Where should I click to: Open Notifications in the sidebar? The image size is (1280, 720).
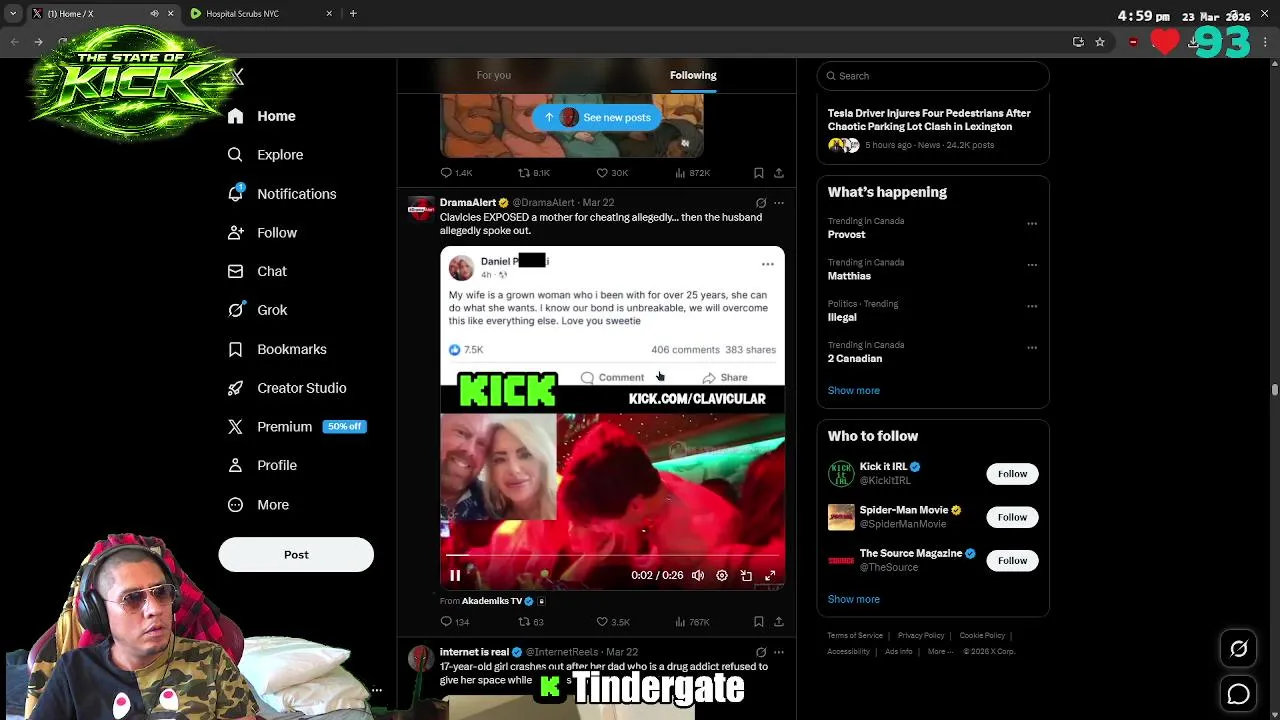coord(282,194)
